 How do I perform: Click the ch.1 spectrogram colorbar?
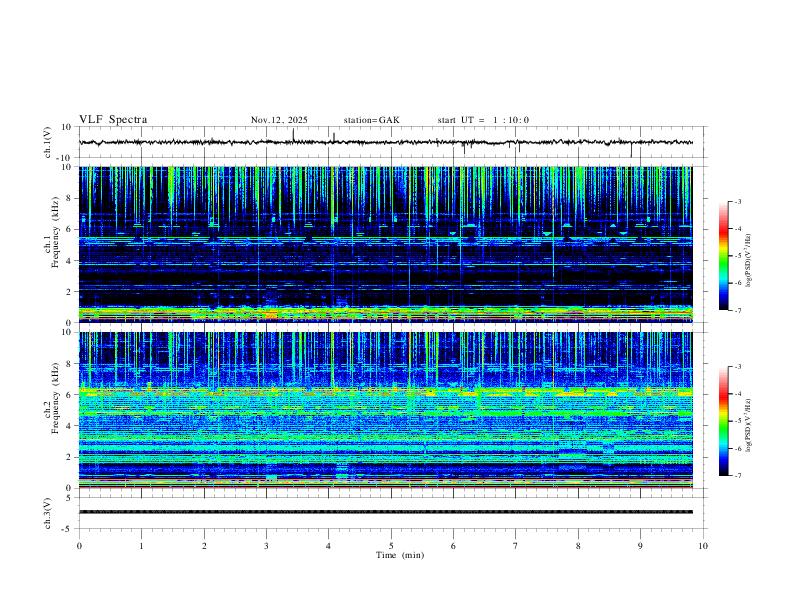(x=723, y=256)
